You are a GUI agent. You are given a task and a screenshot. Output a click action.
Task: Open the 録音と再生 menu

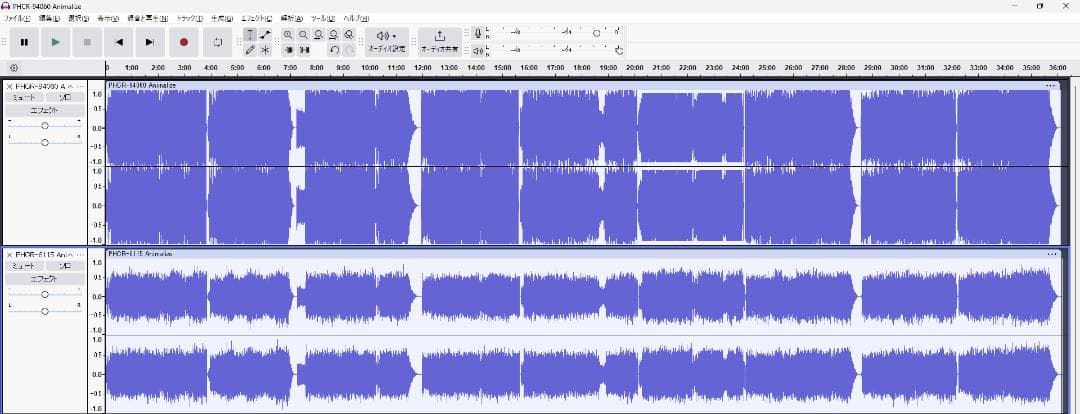tap(147, 18)
